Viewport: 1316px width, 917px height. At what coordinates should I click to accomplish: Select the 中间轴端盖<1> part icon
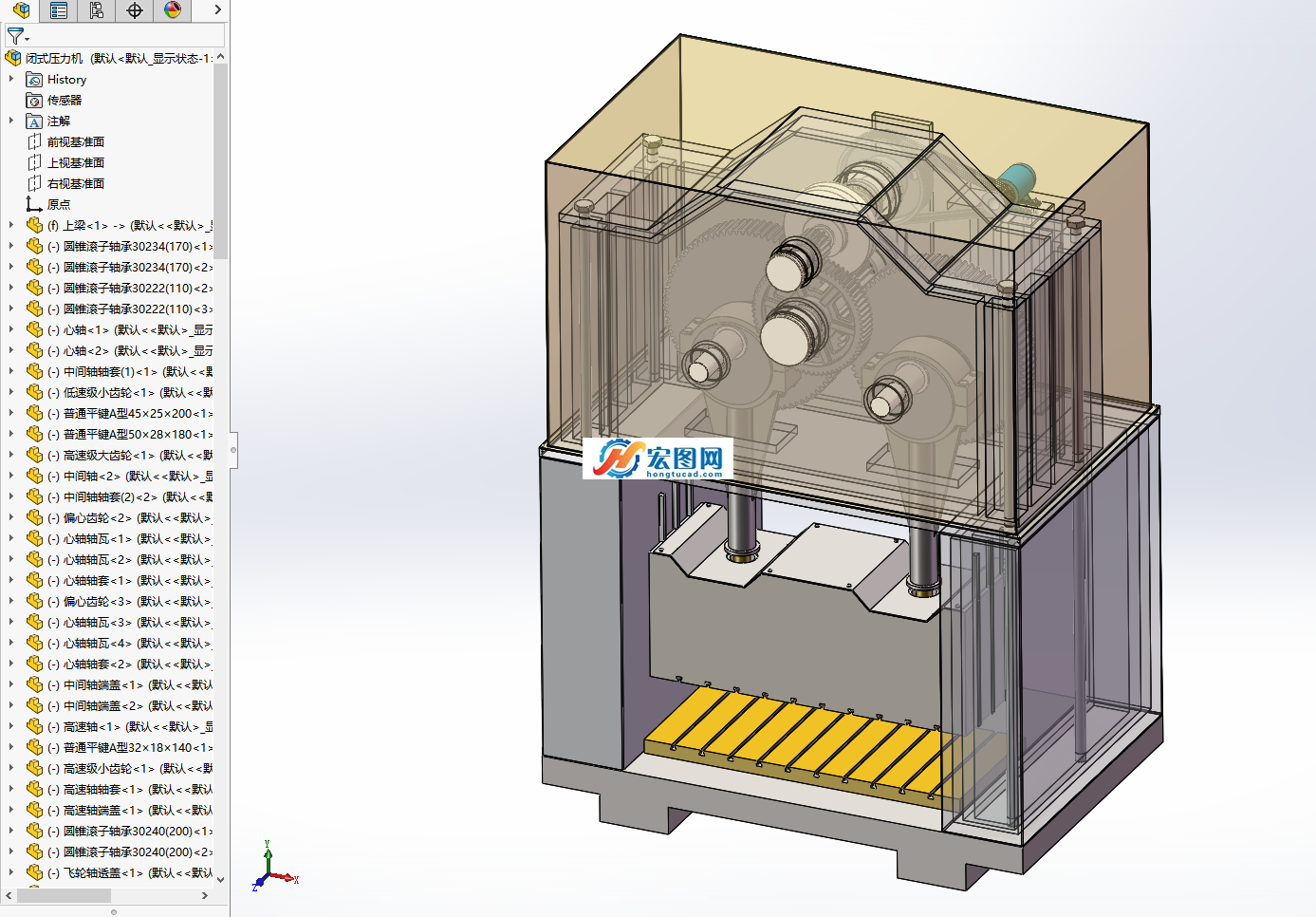(34, 685)
